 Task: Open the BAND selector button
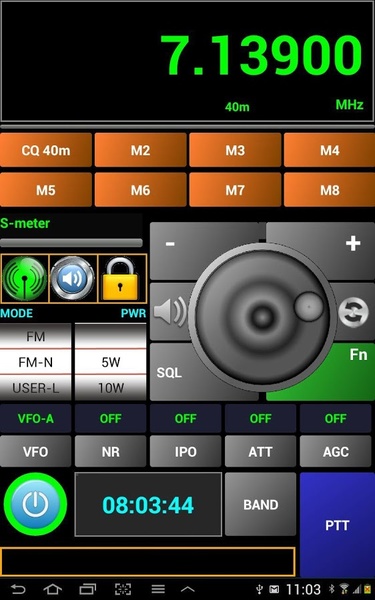261,504
